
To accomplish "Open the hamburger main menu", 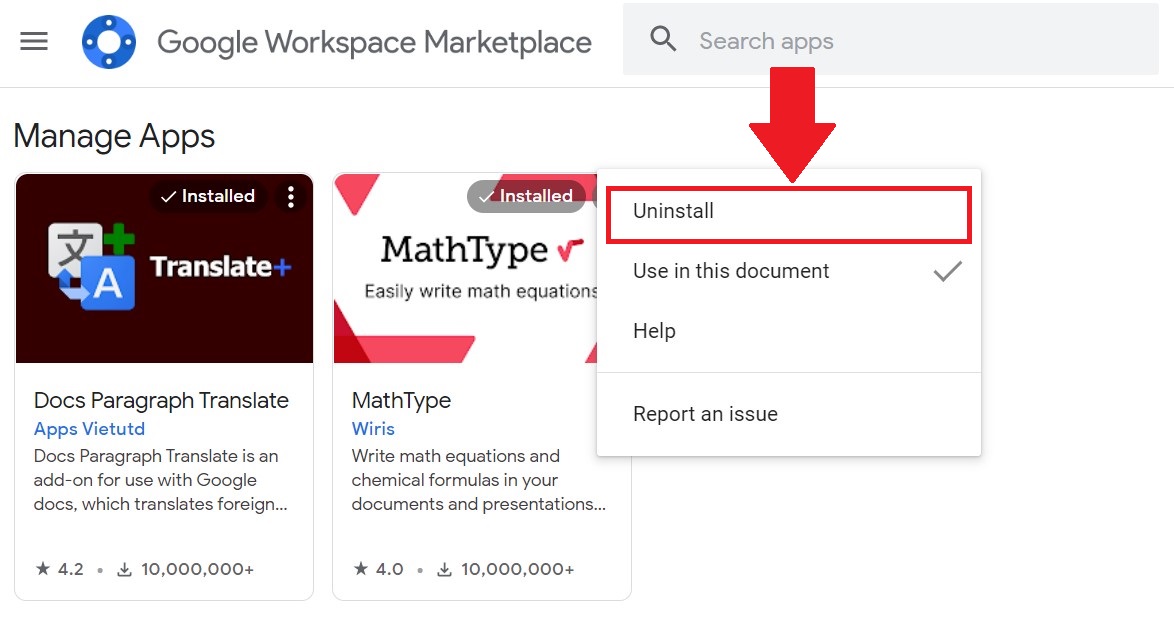I will [x=34, y=41].
